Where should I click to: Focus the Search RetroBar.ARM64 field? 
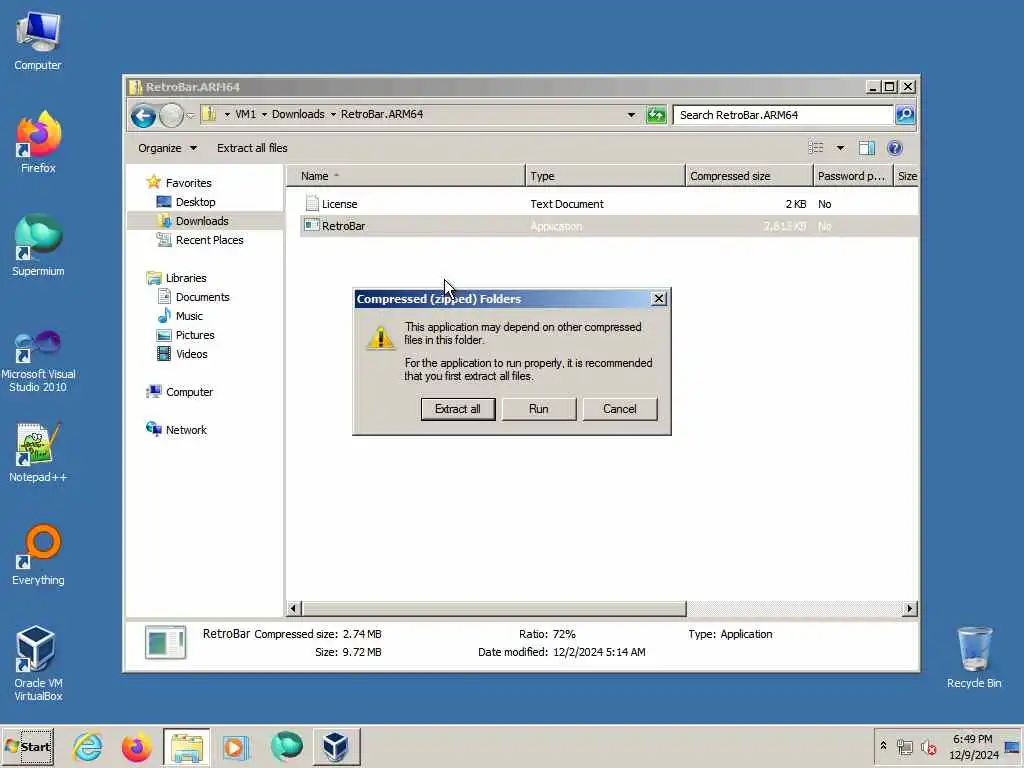coord(782,115)
